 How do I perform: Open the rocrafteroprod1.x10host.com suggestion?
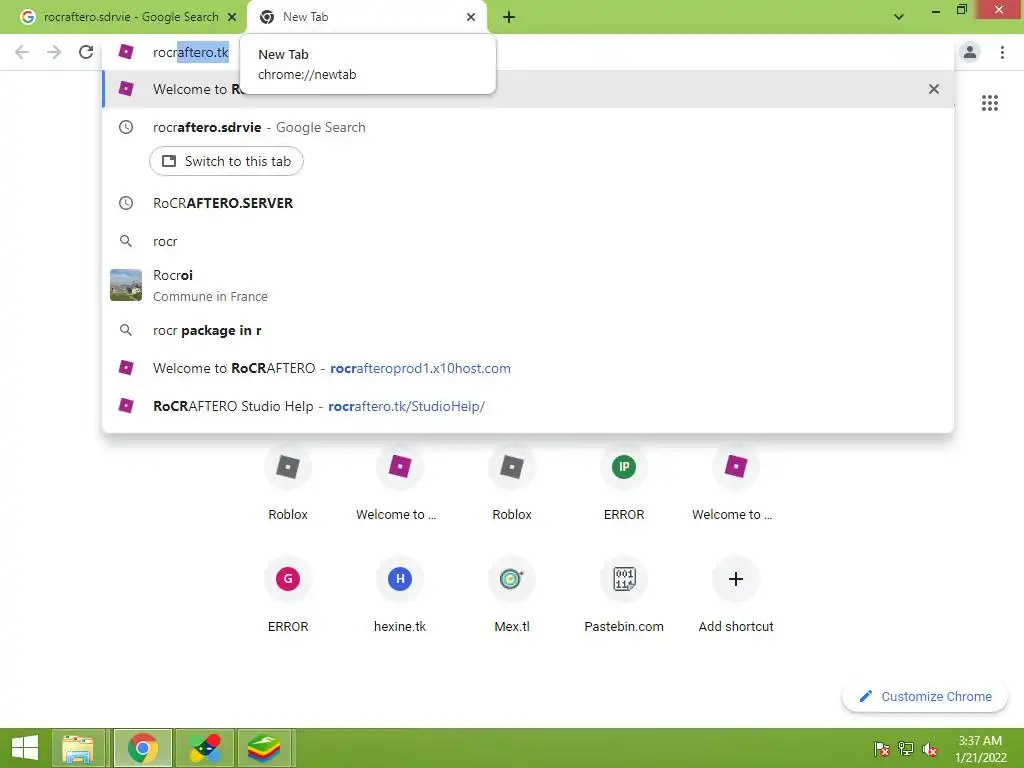click(x=528, y=368)
